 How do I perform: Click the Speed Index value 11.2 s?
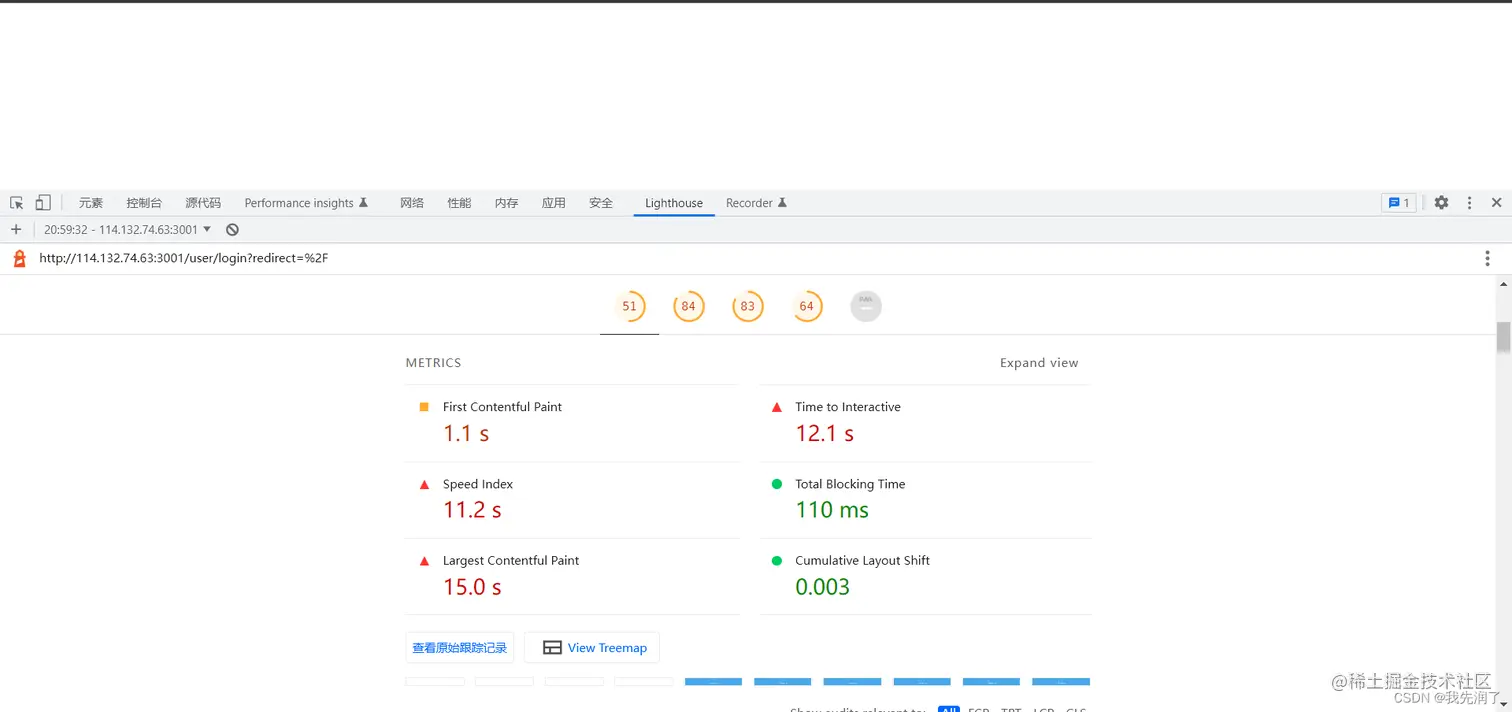[x=472, y=511]
